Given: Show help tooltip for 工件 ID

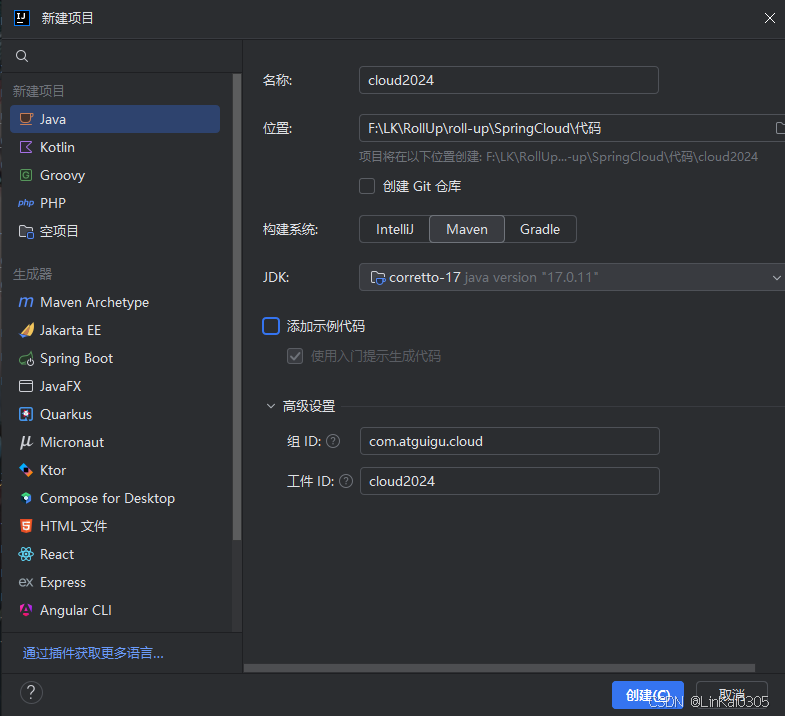Looking at the screenshot, I should click(346, 481).
